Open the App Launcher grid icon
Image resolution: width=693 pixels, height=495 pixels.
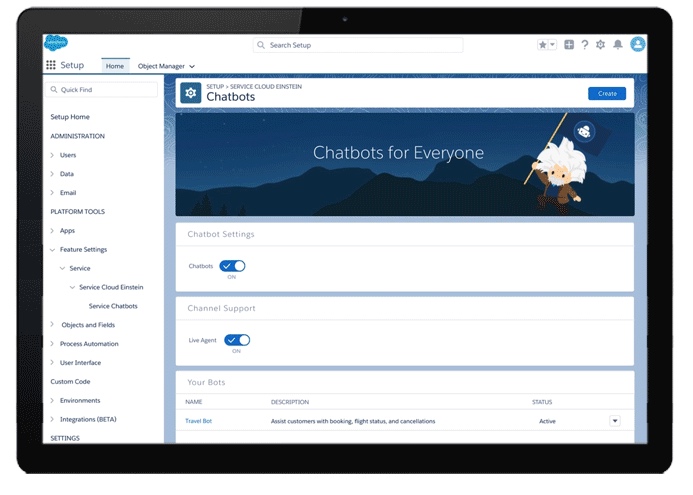pos(51,65)
